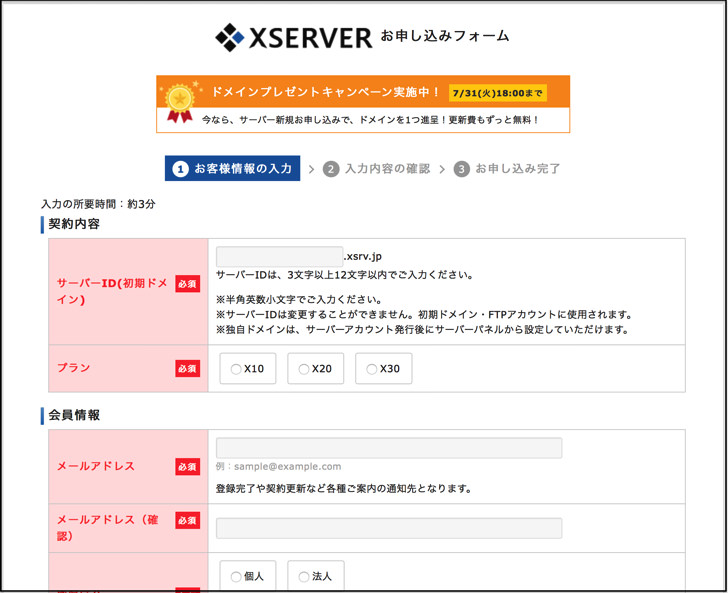Select step 2 入力内容の確認 tab

click(x=377, y=169)
